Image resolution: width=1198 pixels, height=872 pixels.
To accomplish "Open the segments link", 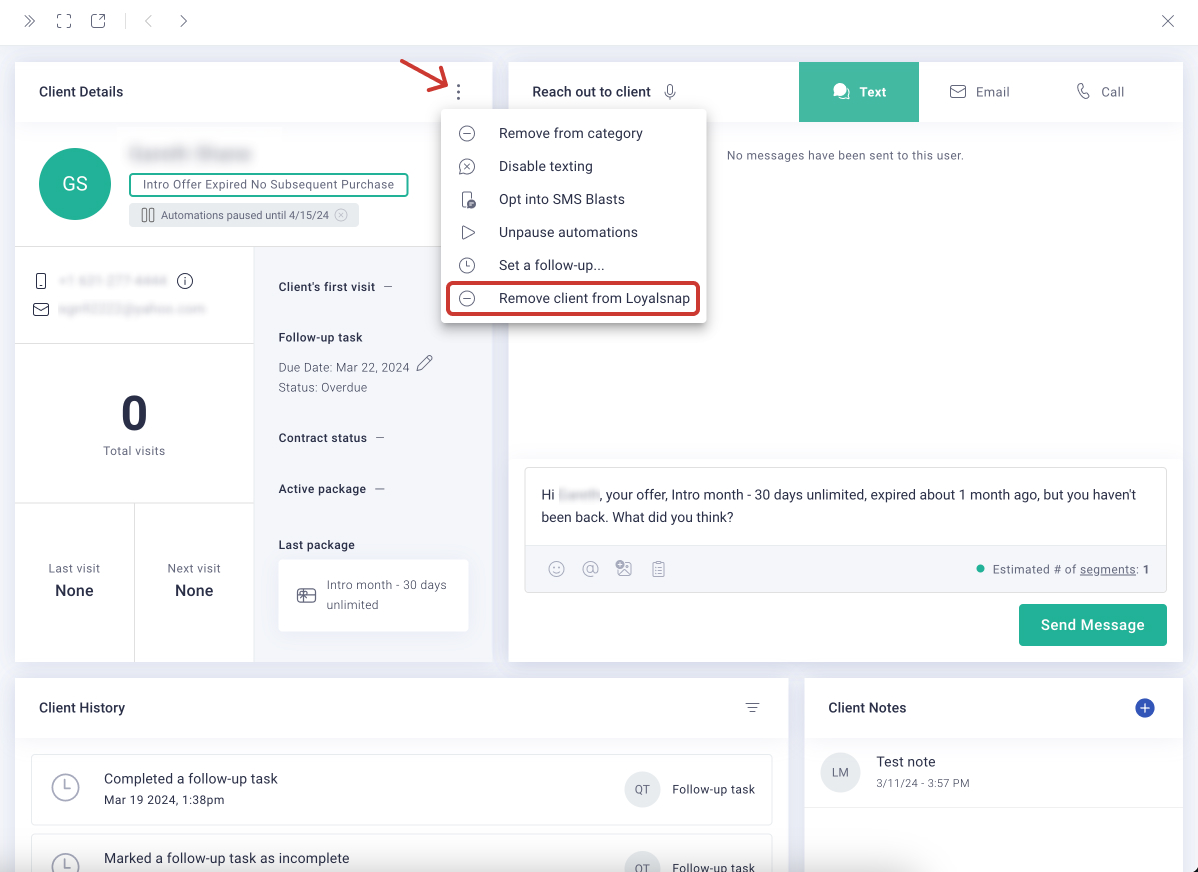I will click(x=1107, y=569).
